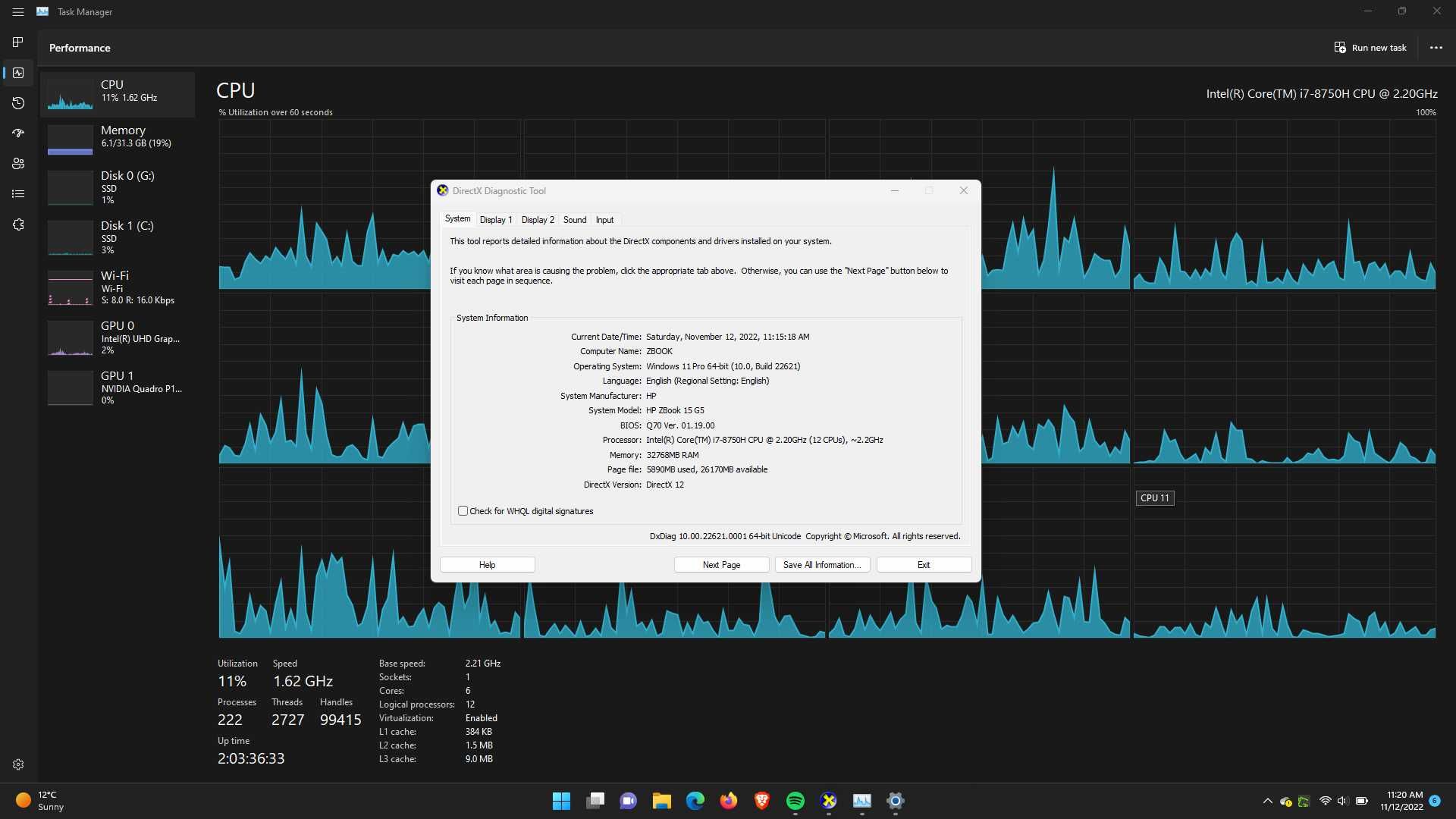Screen dimensions: 1456x819
Task: Minimize the DirectX Diagnostic Tool window
Action: pos(895,190)
